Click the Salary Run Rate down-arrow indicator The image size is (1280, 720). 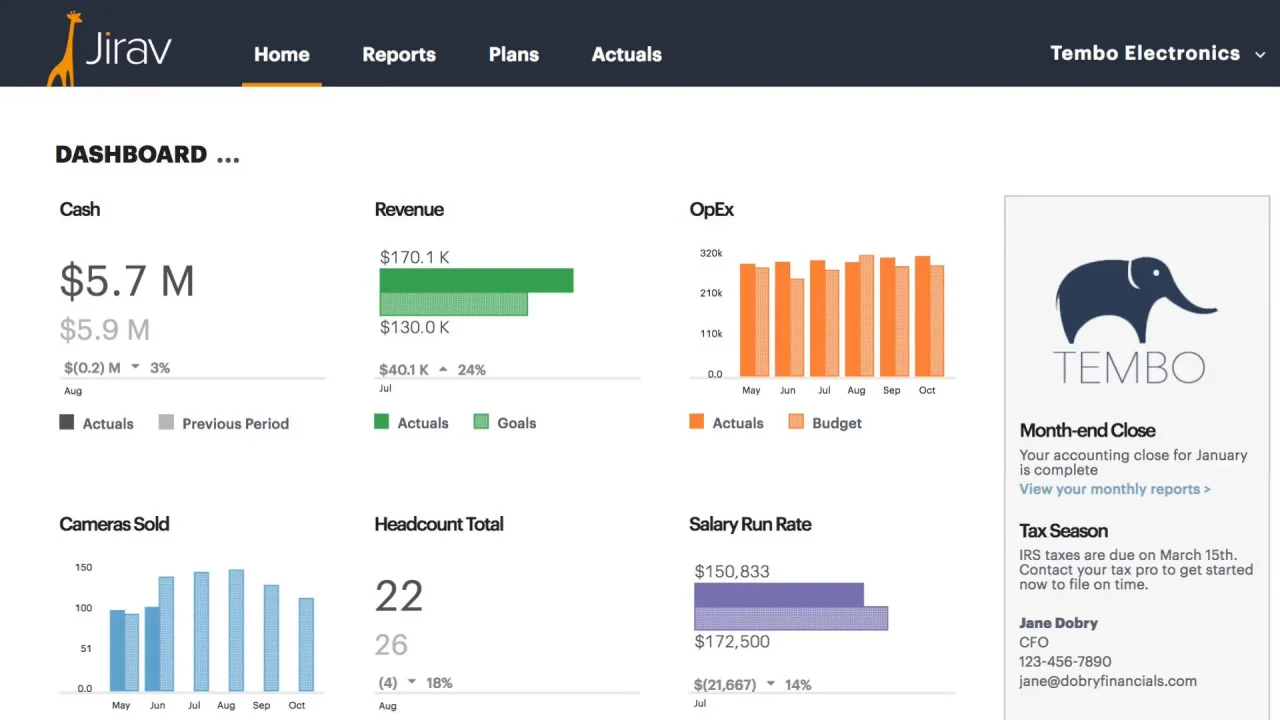[770, 685]
